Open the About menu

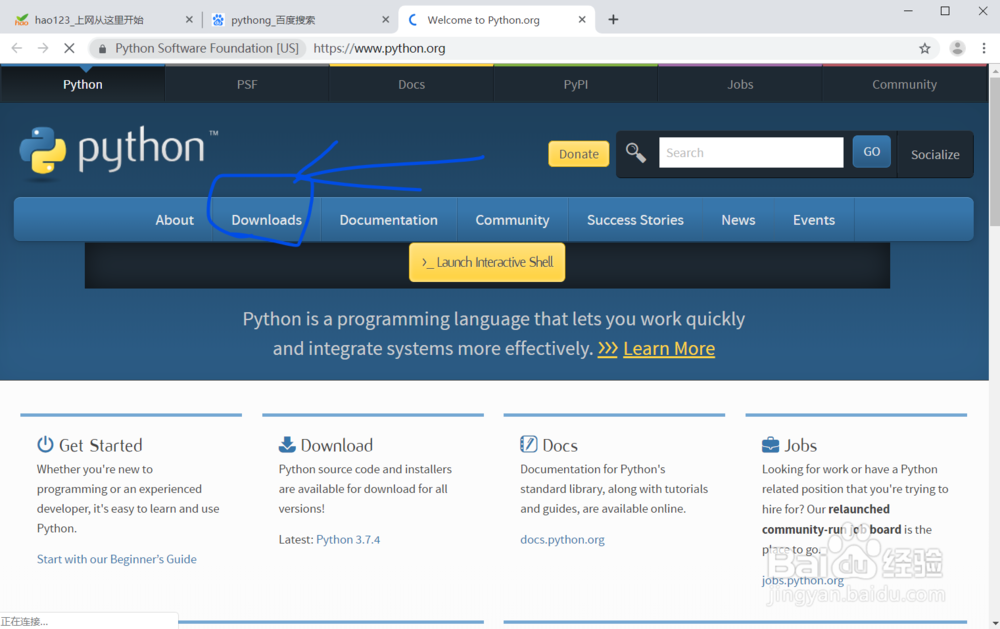coord(174,220)
